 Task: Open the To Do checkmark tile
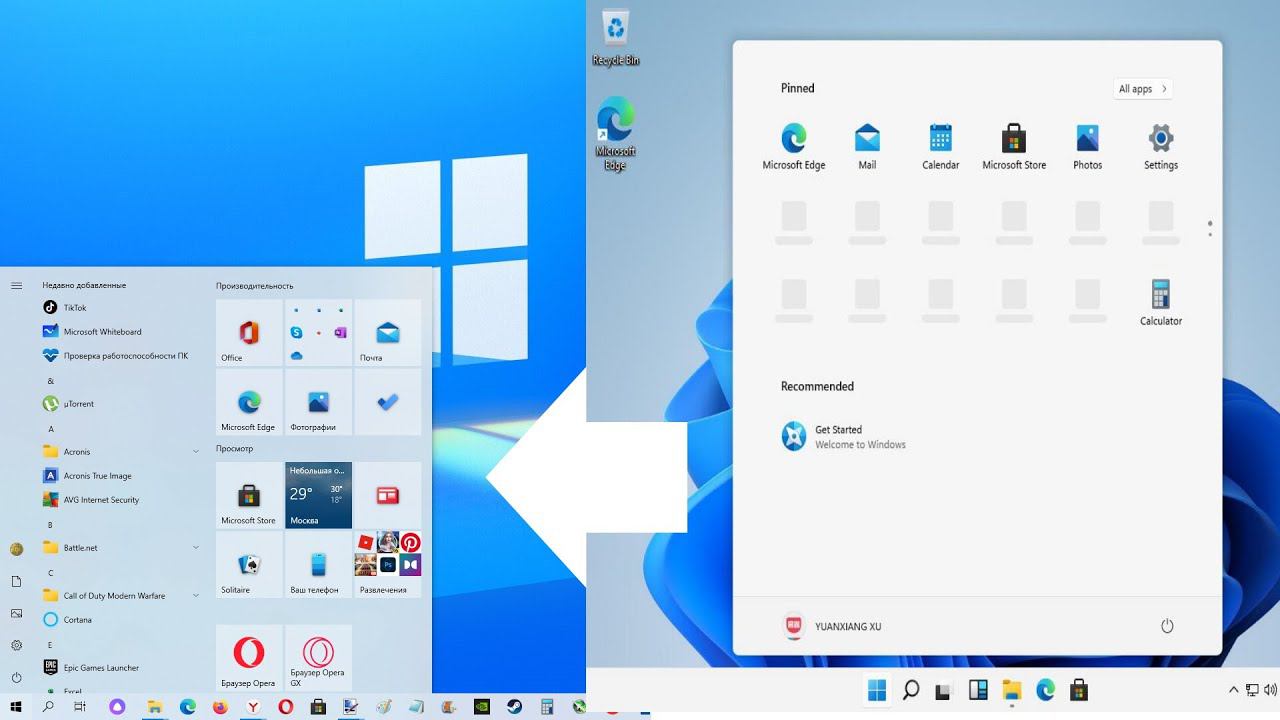point(388,403)
